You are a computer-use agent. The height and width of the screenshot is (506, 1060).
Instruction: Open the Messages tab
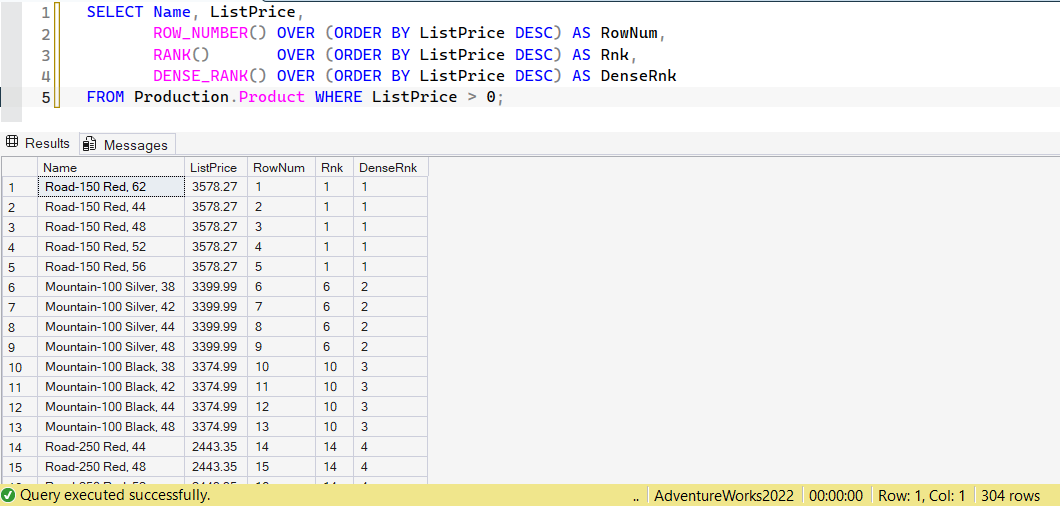pyautogui.click(x=127, y=145)
